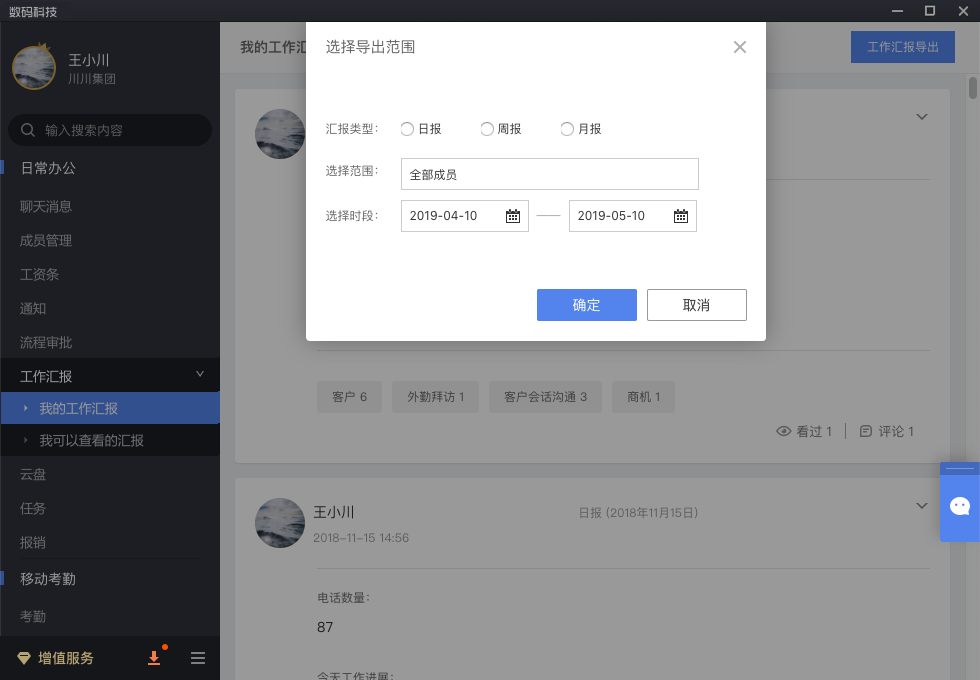Click the 增值服务 diamond icon
The height and width of the screenshot is (680, 980).
[24, 658]
